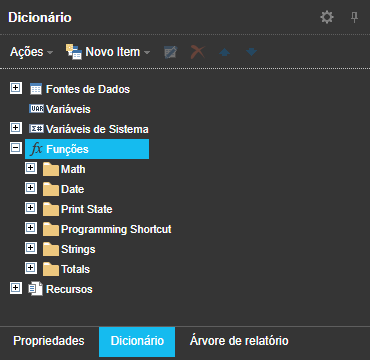Click the Math folder icon
Image resolution: width=370 pixels, height=360 pixels.
point(51,169)
